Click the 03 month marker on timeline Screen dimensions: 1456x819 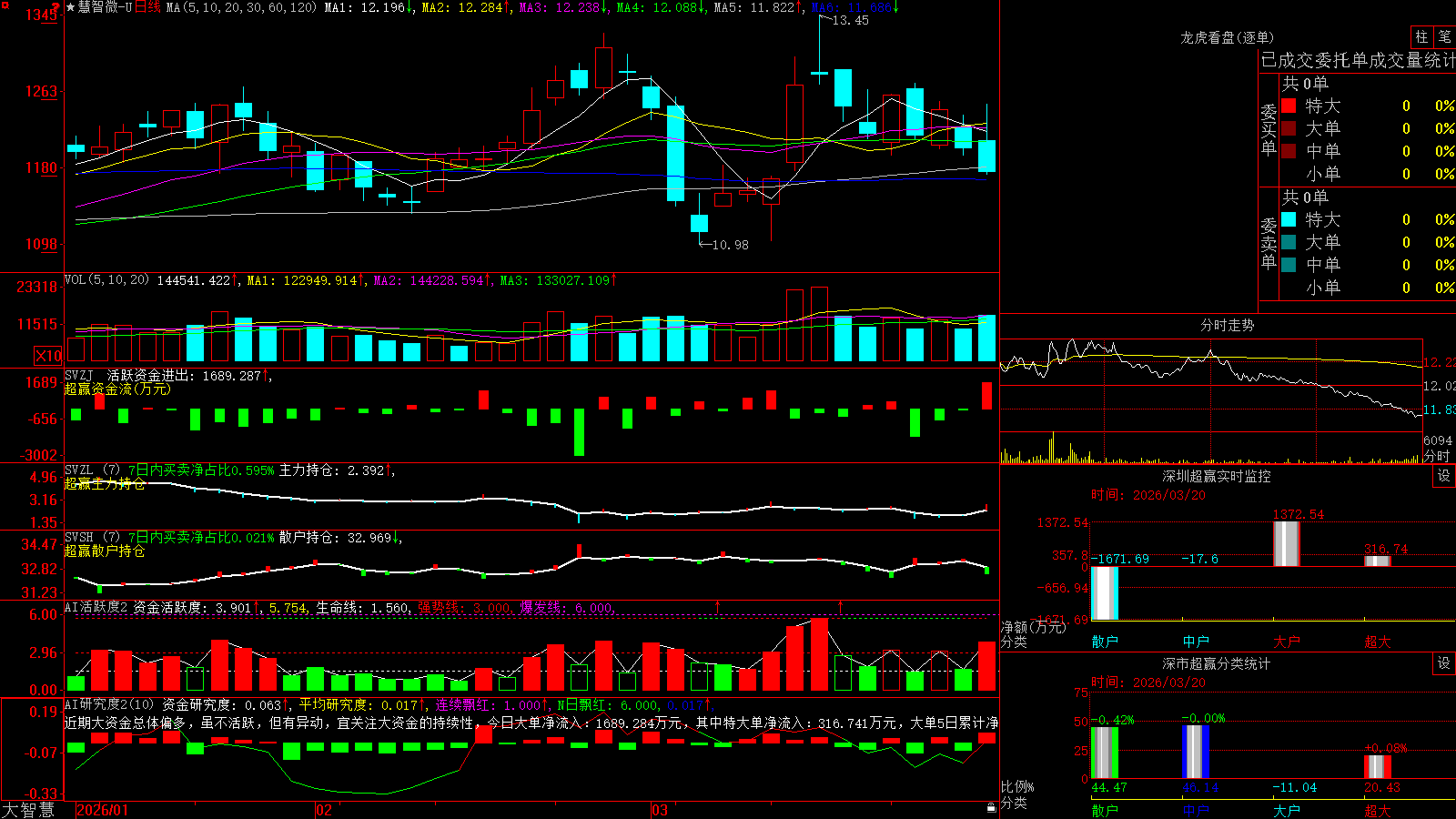(660, 810)
